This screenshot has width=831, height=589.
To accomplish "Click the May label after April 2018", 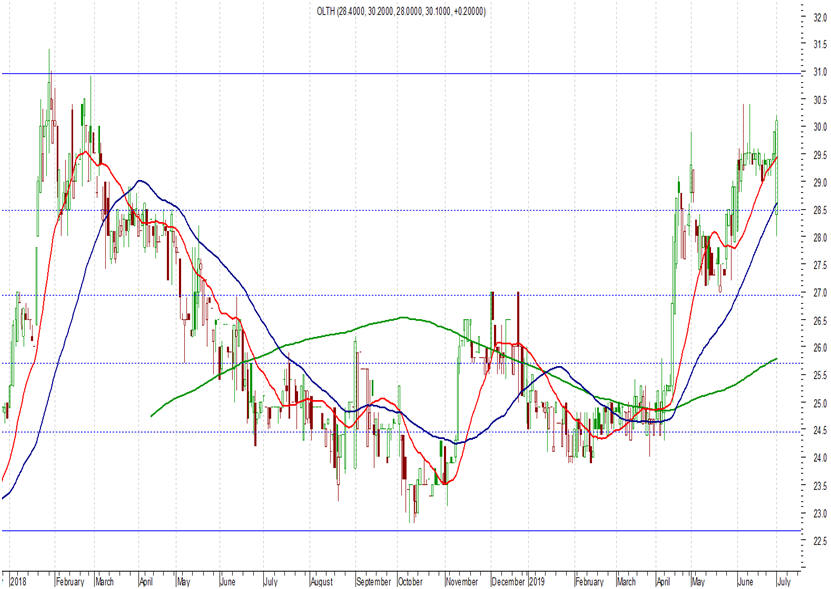I will 183,582.
